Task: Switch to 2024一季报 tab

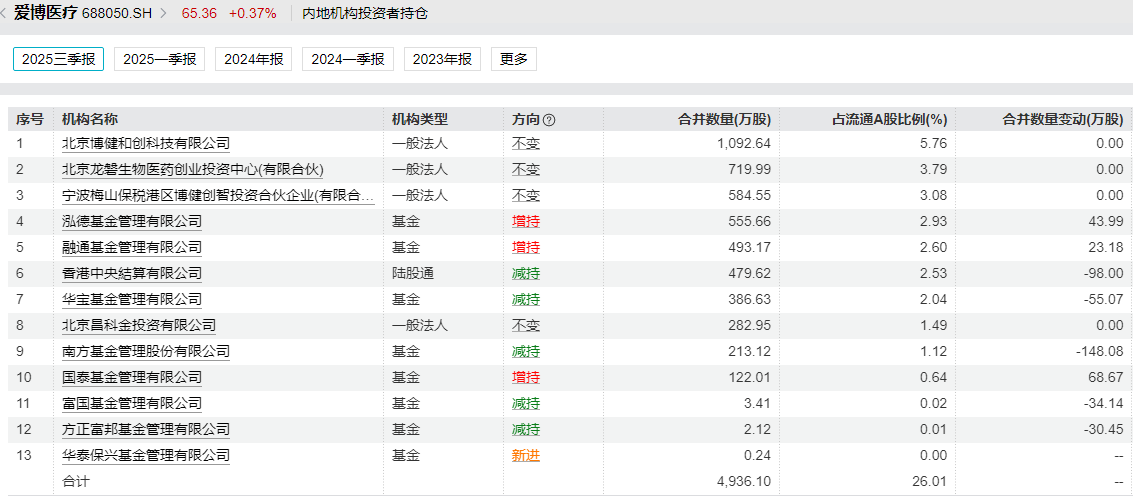Action: point(347,59)
